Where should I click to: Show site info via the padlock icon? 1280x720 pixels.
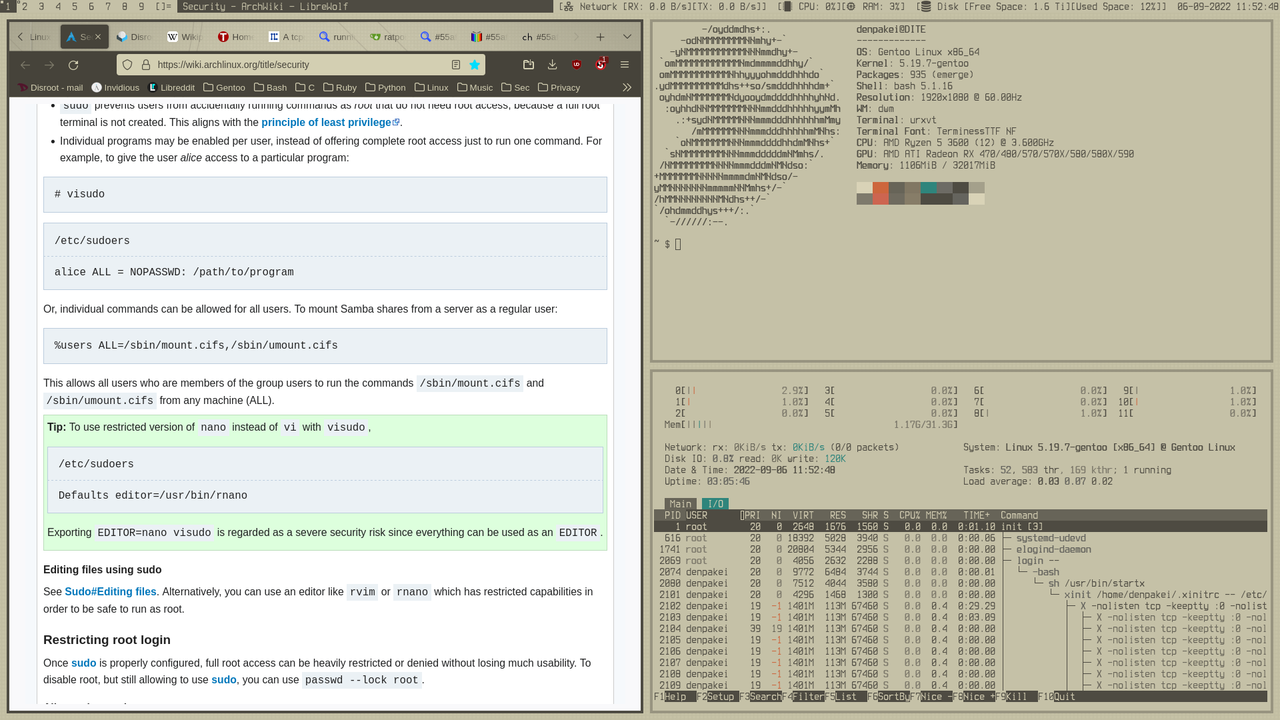click(146, 64)
